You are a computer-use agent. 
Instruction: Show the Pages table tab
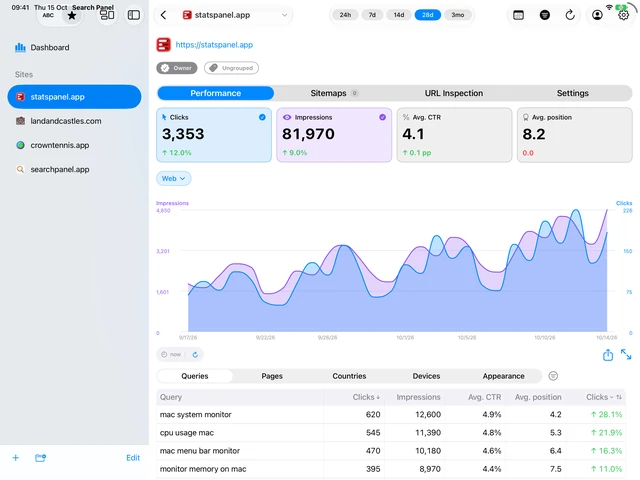click(272, 376)
